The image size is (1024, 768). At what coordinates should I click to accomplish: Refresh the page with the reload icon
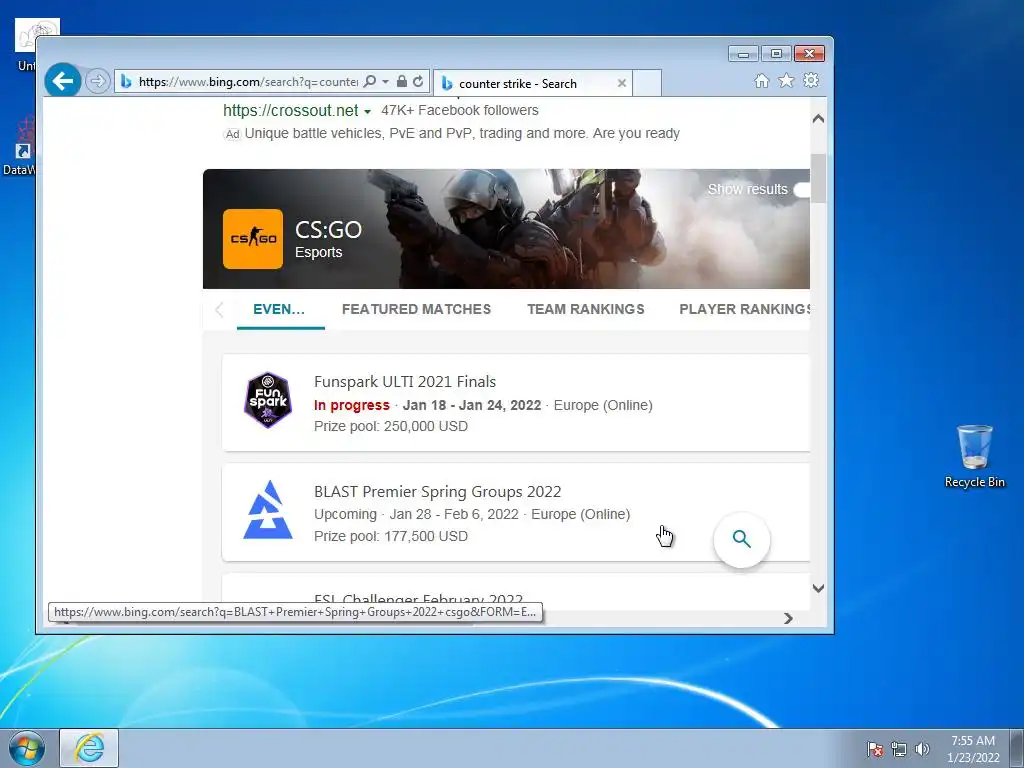pos(418,82)
